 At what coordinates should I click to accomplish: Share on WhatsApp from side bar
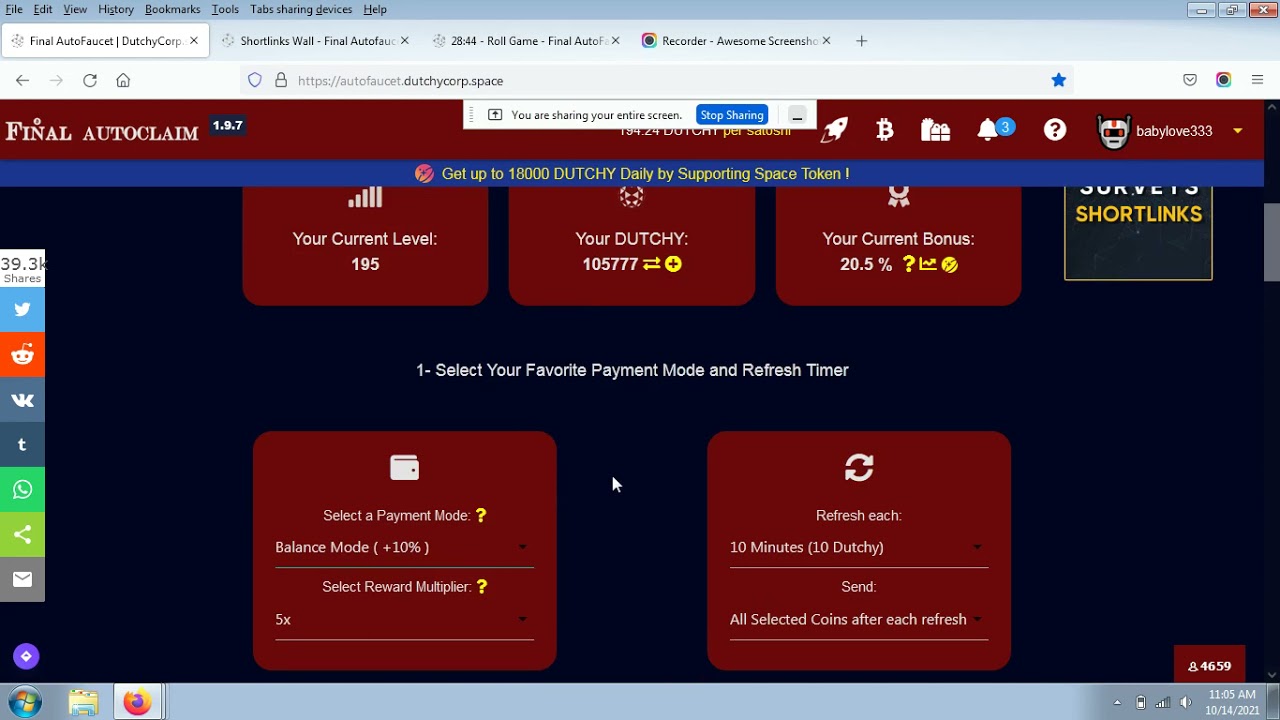pyautogui.click(x=22, y=490)
